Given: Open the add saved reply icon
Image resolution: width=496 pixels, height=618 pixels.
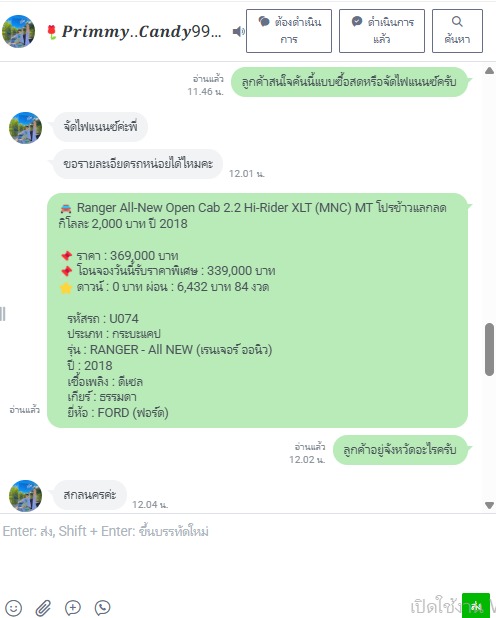Looking at the screenshot, I should 73,607.
